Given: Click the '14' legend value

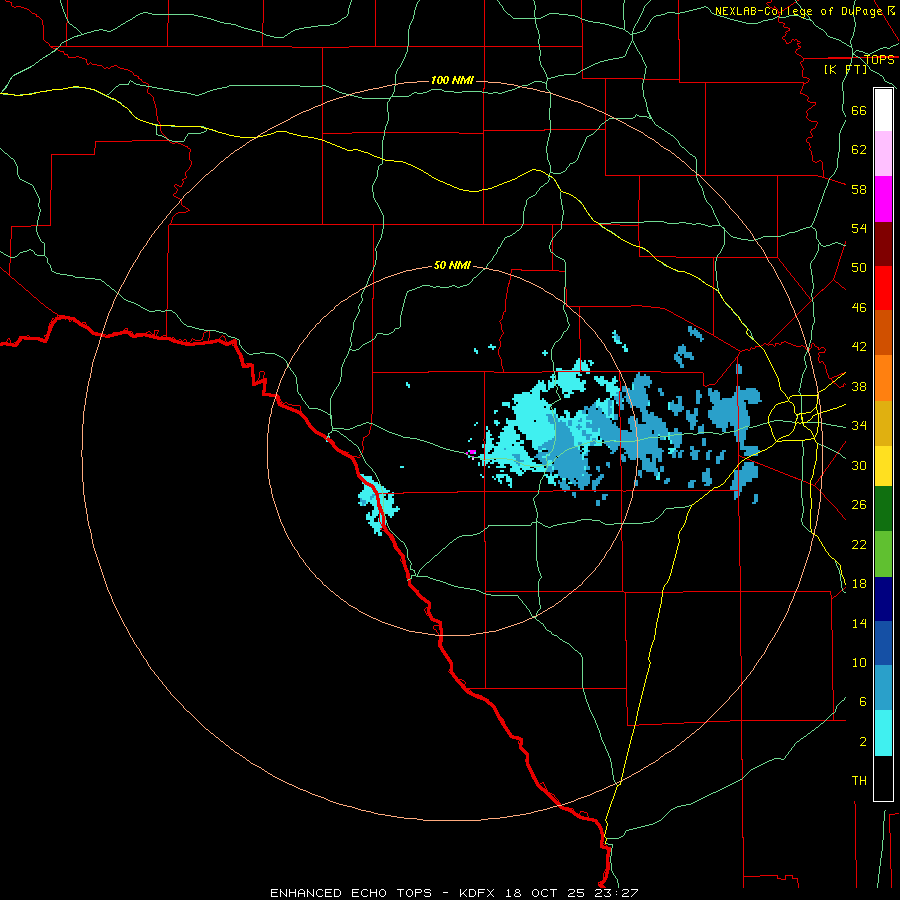Looking at the screenshot, I should pos(859,623).
